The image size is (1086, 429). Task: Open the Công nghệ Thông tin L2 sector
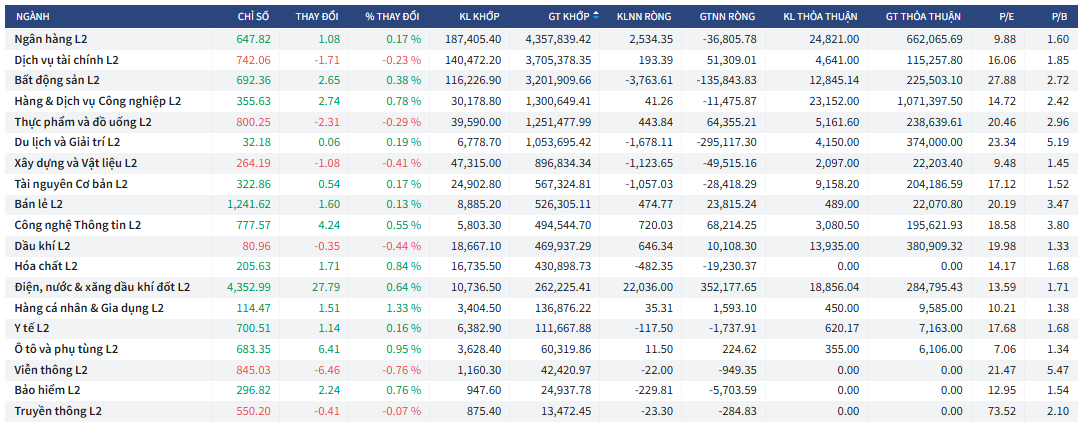78,226
